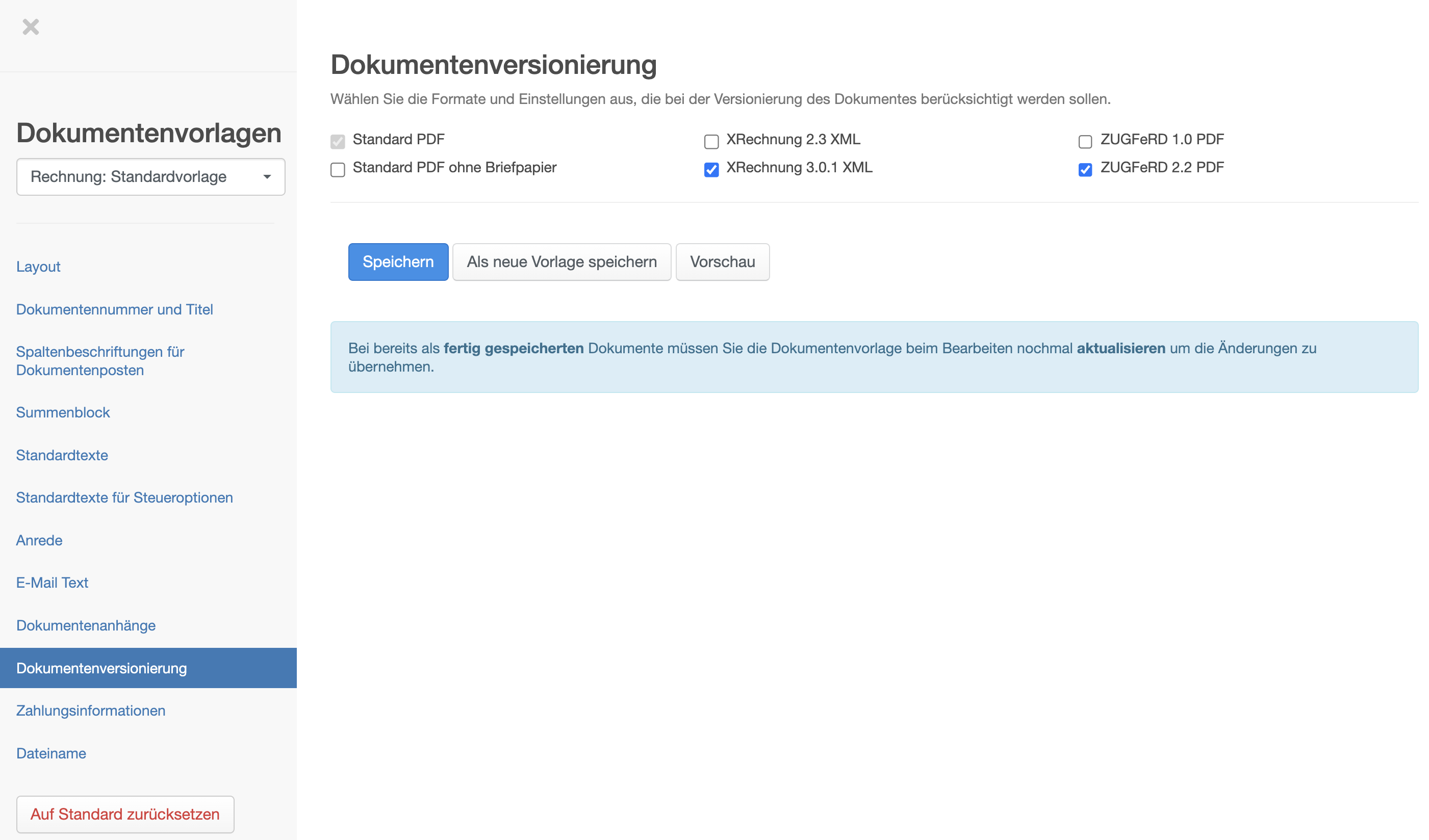This screenshot has width=1429, height=840.
Task: Disable the ZUGFeRD 2.2 PDF checkbox
Action: [x=1085, y=169]
